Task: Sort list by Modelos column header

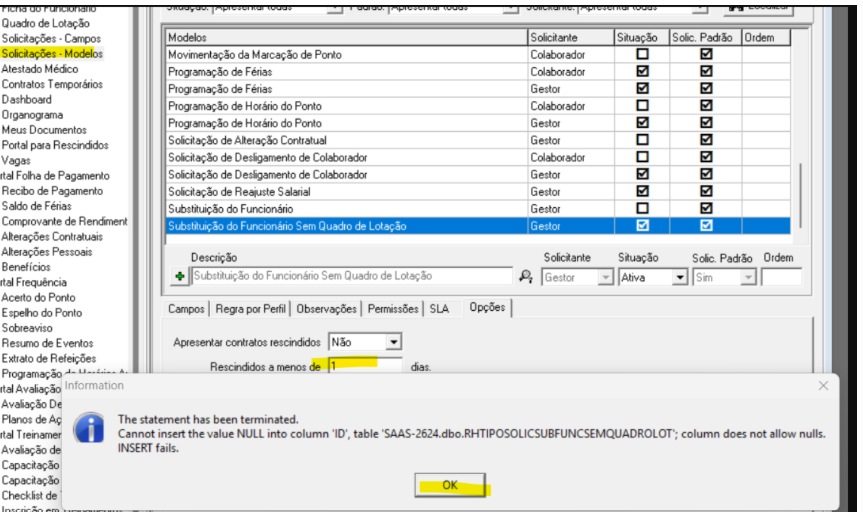Action: point(346,37)
